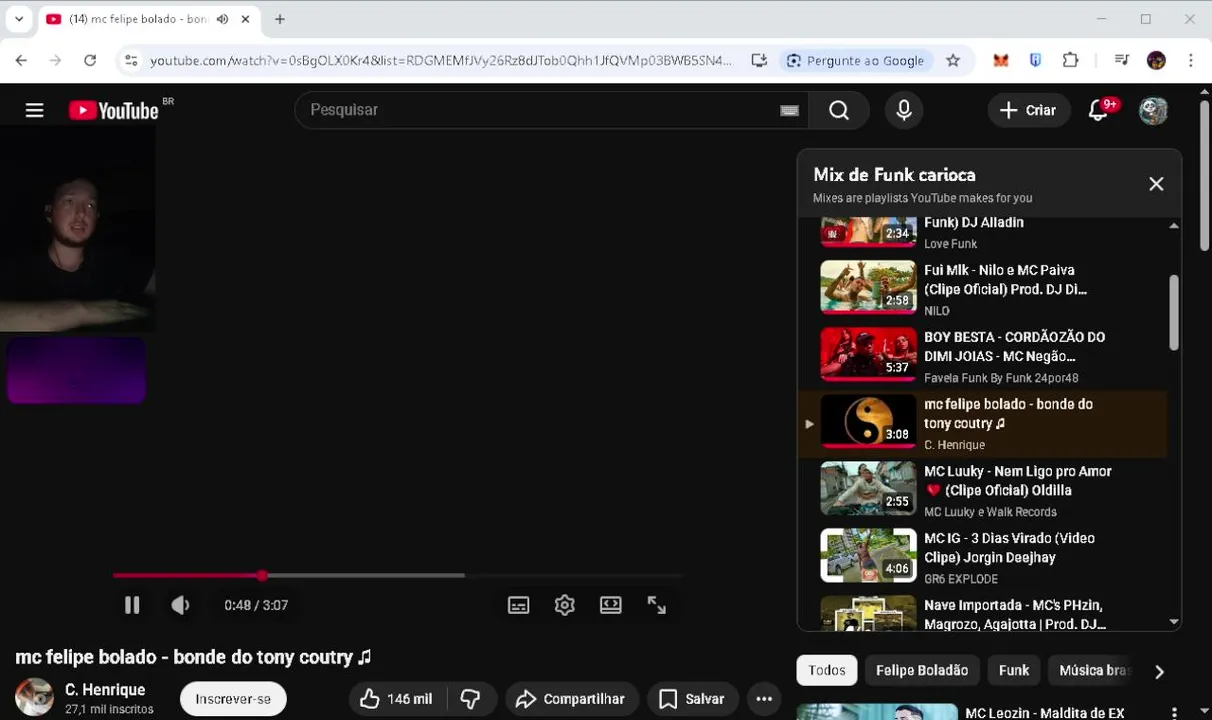Mute the video volume
Image resolution: width=1212 pixels, height=720 pixels.
point(180,605)
